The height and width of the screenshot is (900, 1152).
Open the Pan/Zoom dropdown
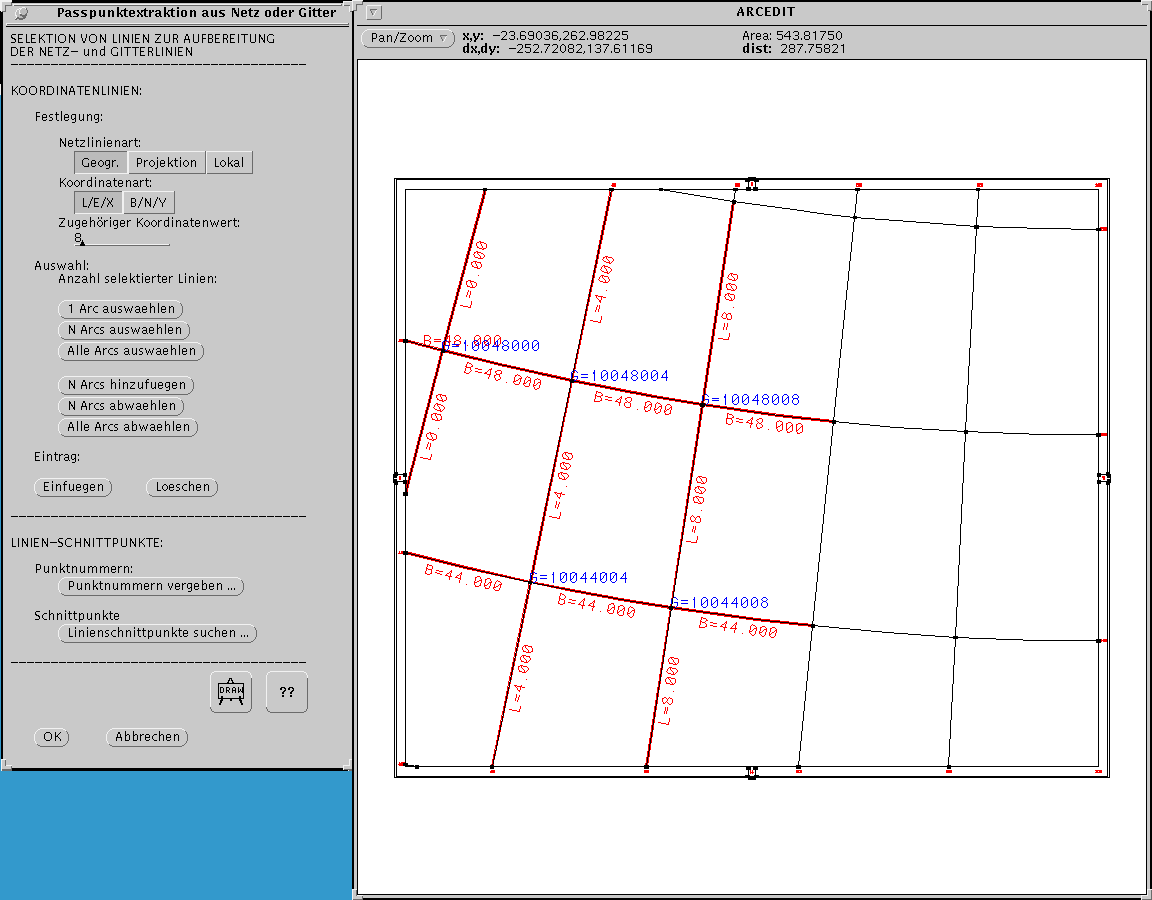(x=408, y=38)
